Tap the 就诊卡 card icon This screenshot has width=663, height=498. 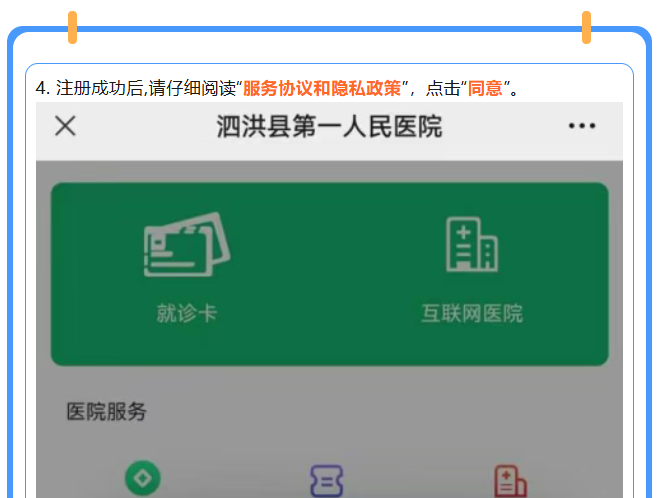coord(187,244)
